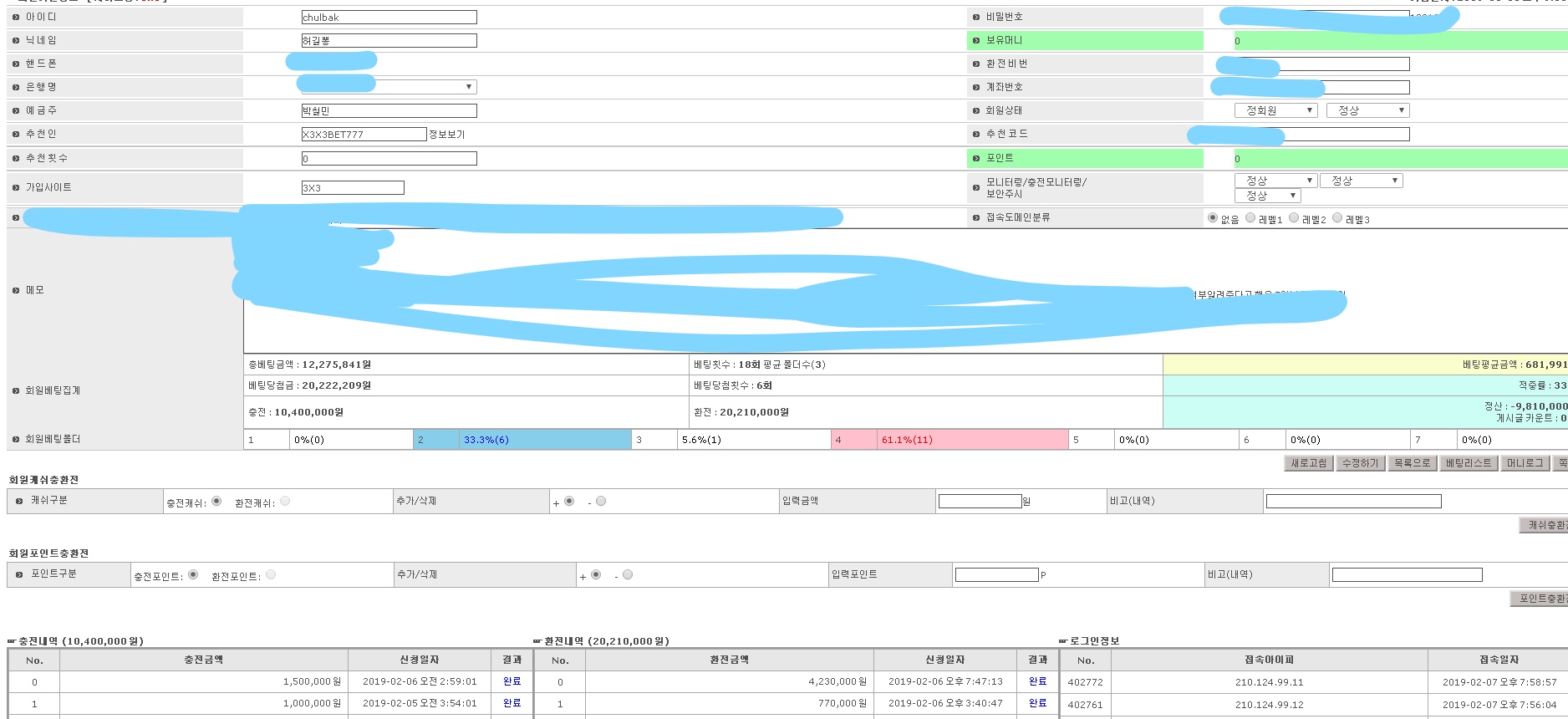Click the bullet icon next to 아이디
Viewport: 1568px width, 719px height.
[x=16, y=17]
